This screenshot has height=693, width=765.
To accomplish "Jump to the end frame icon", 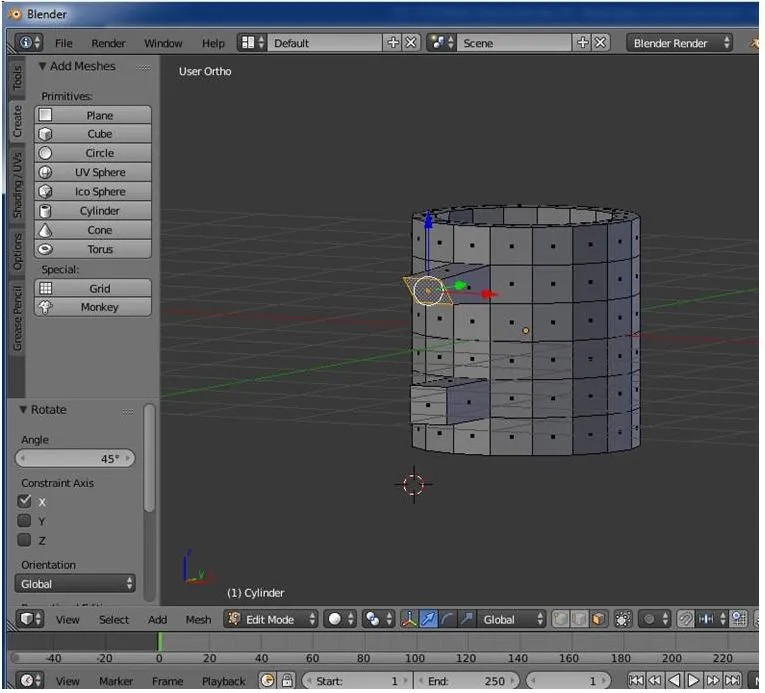I will [732, 680].
